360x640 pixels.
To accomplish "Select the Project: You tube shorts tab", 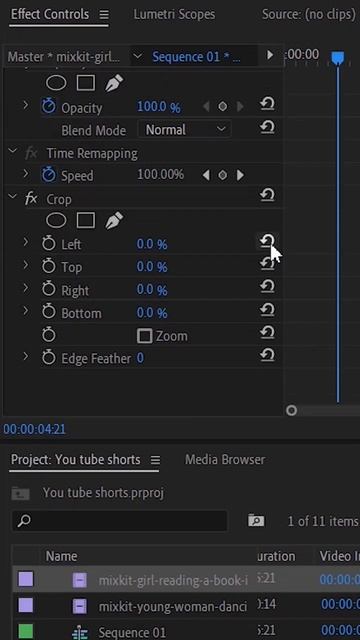I will [x=76, y=460].
